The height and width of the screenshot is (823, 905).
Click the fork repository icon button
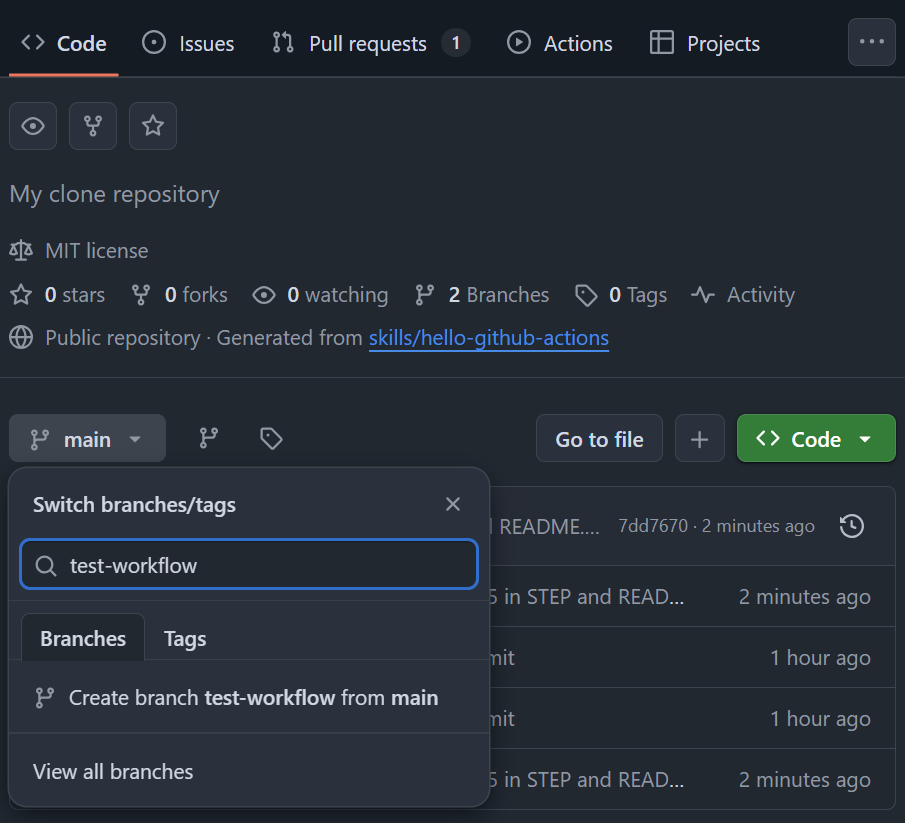tap(93, 126)
